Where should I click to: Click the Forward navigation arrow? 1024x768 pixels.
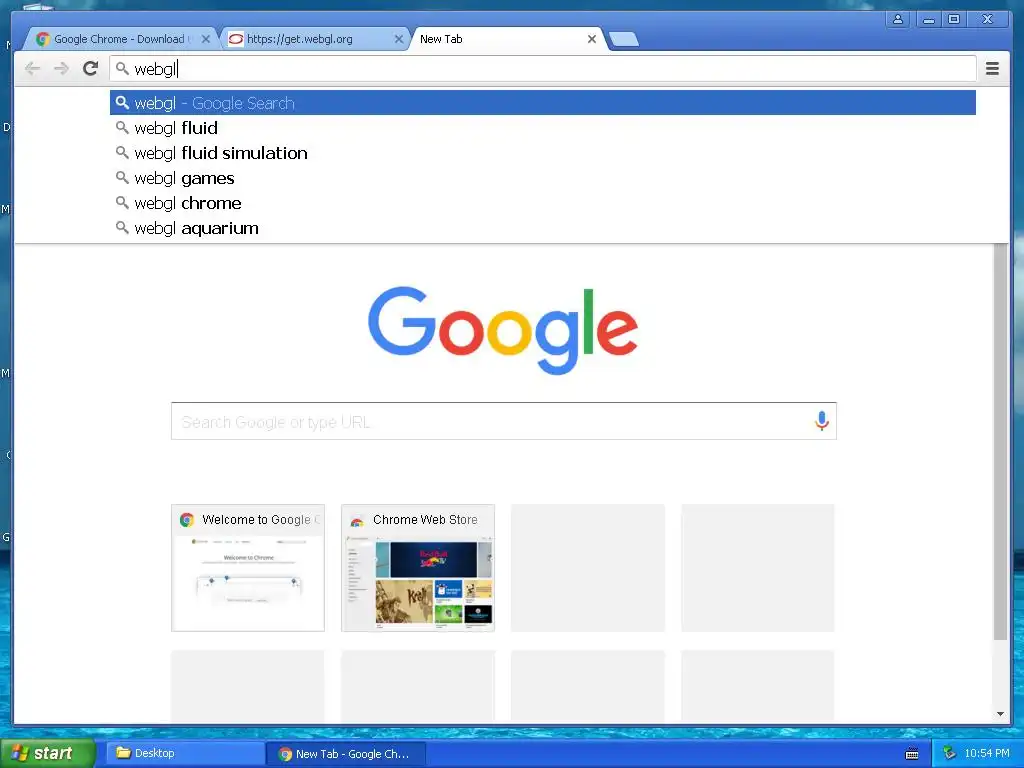pyautogui.click(x=61, y=69)
